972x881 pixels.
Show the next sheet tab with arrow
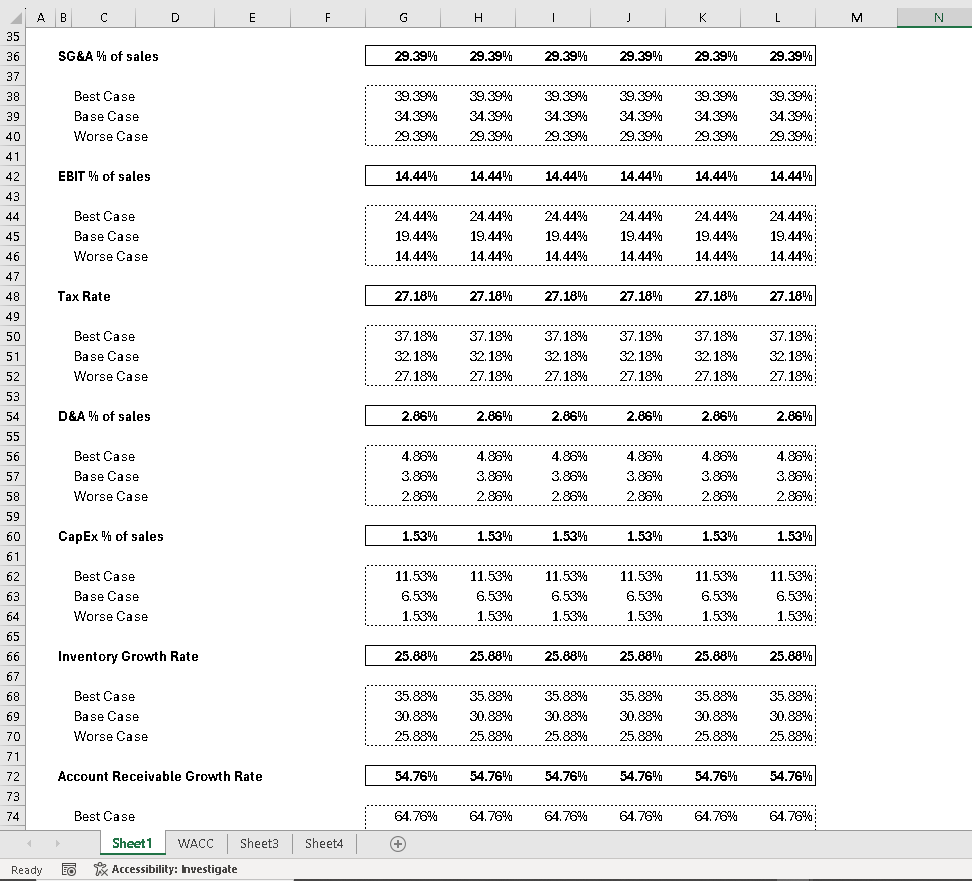(x=57, y=844)
